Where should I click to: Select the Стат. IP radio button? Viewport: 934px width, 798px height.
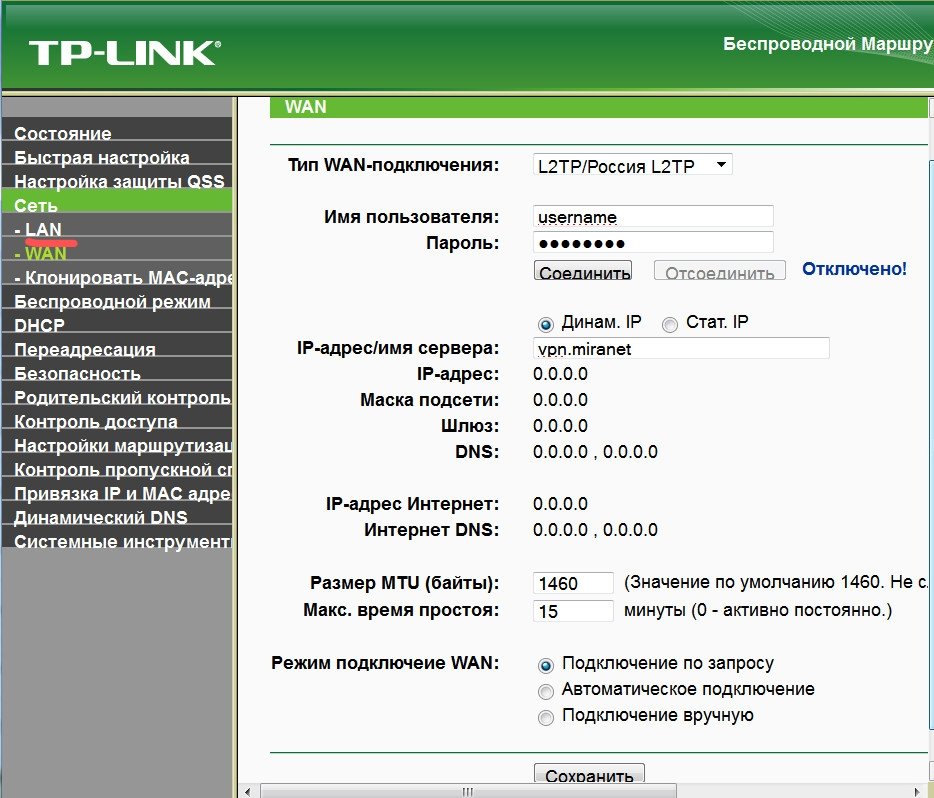[x=670, y=324]
